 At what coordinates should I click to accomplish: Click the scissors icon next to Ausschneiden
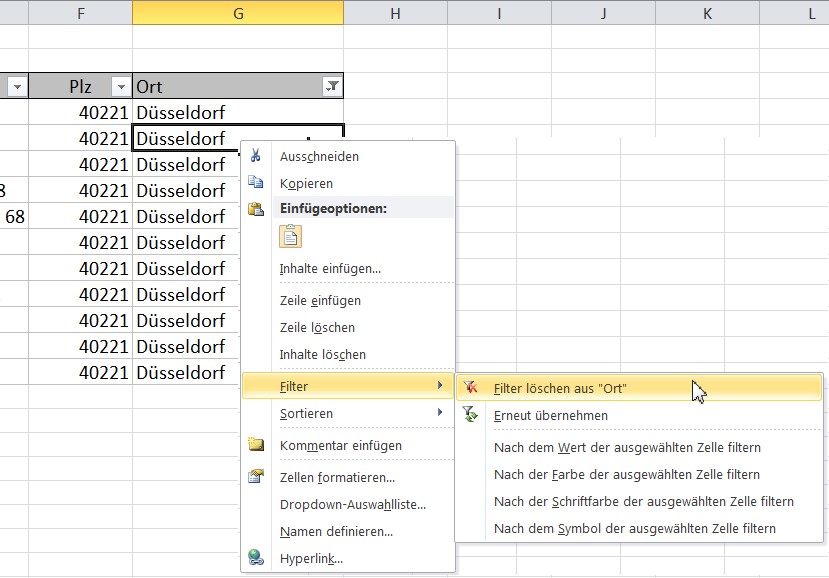pyautogui.click(x=255, y=155)
